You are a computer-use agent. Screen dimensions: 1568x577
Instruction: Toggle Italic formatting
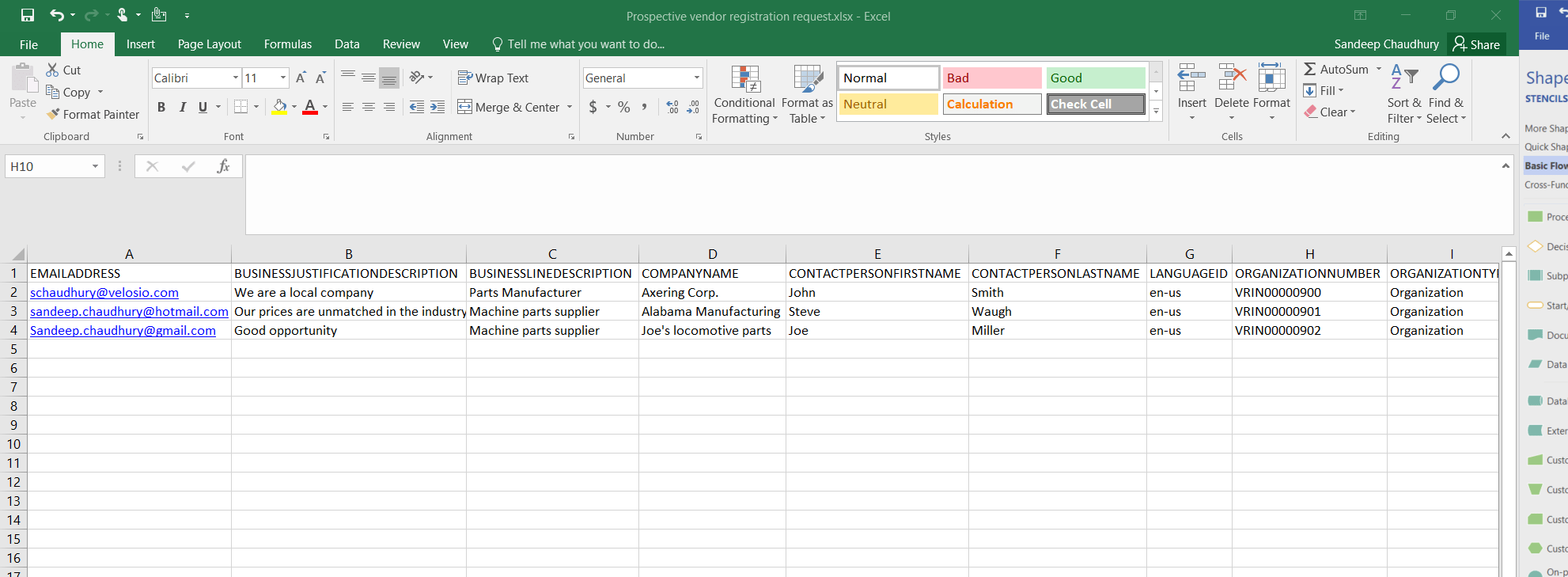(x=183, y=107)
